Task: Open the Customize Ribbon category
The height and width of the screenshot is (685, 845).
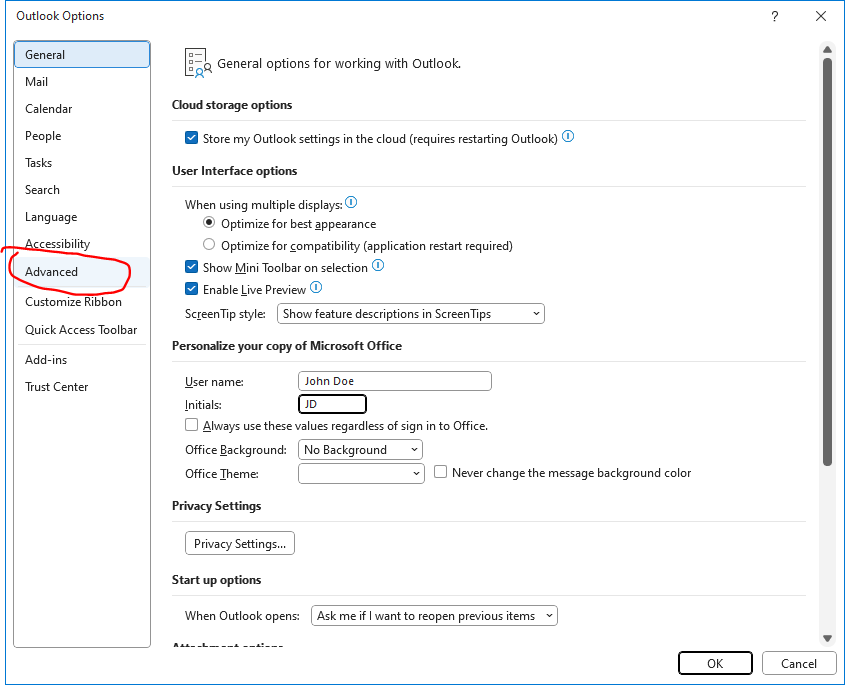Action: coord(82,302)
